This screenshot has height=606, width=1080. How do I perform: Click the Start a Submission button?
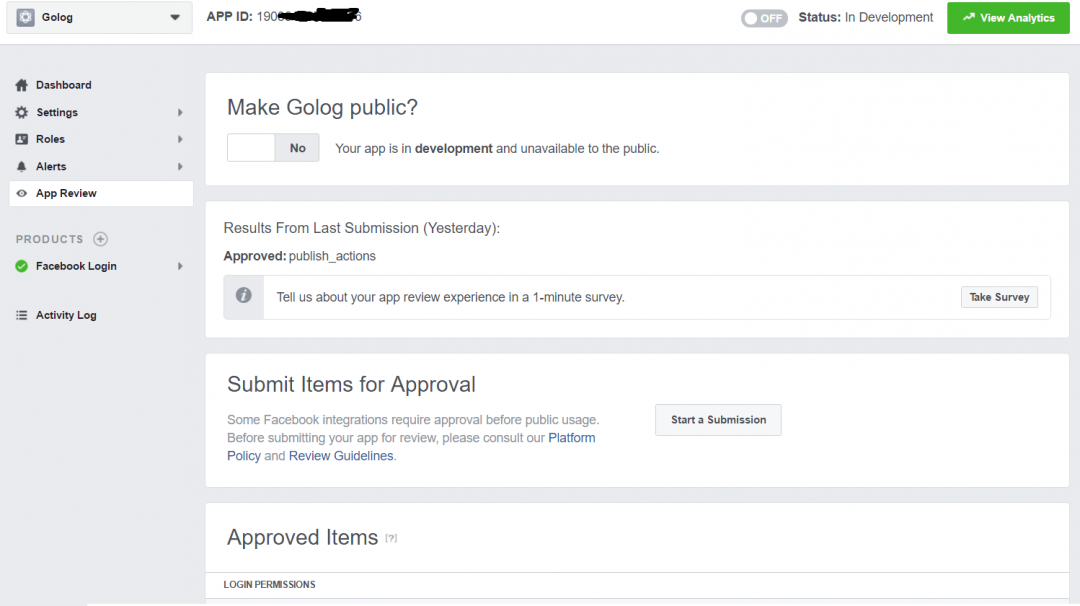[718, 420]
